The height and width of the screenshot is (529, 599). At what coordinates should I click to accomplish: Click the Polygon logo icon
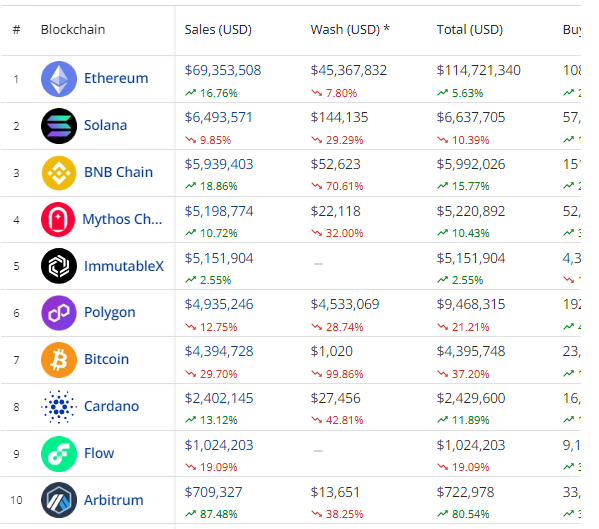pos(59,313)
